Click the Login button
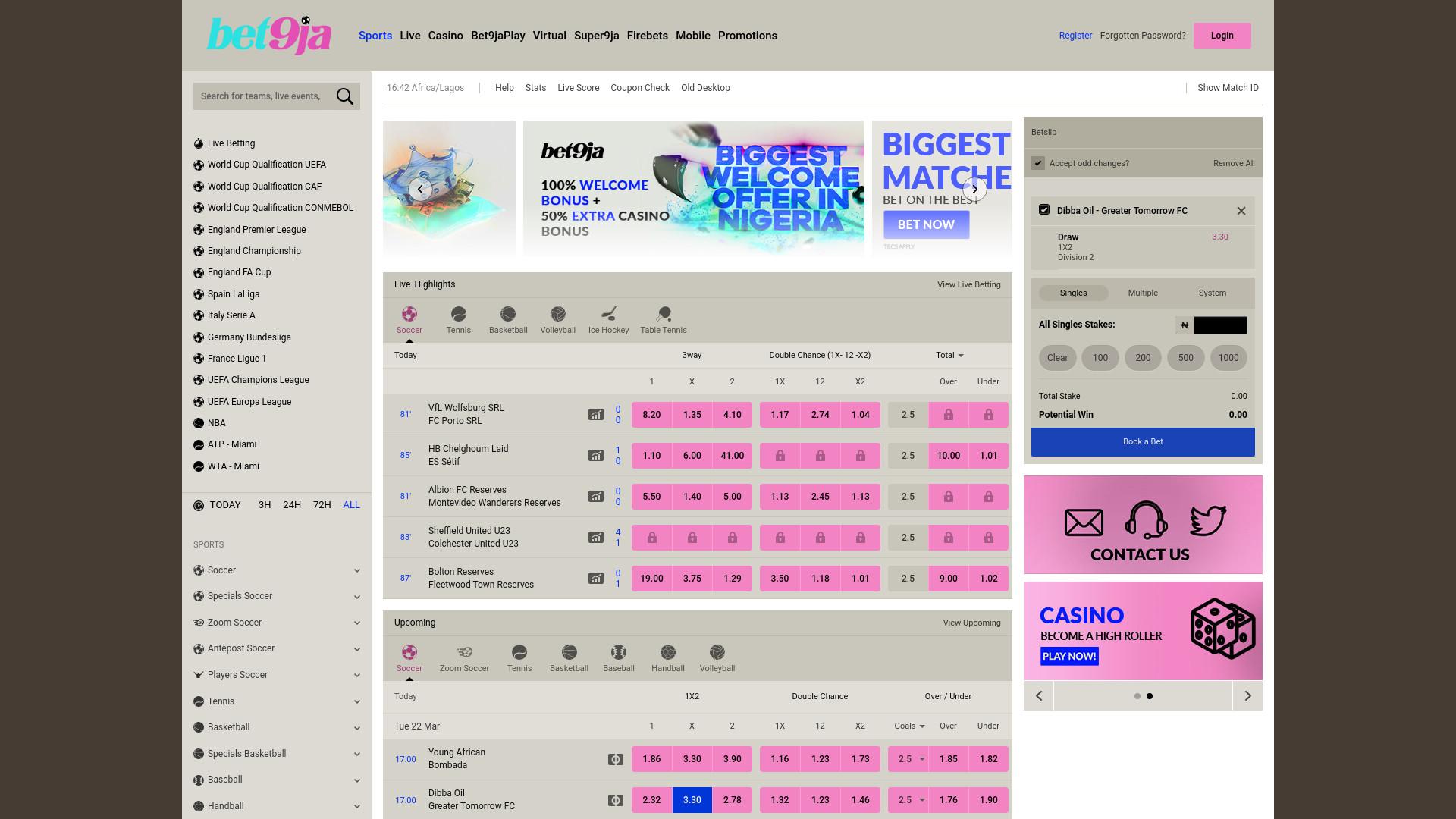The image size is (1456, 819). coord(1222,36)
